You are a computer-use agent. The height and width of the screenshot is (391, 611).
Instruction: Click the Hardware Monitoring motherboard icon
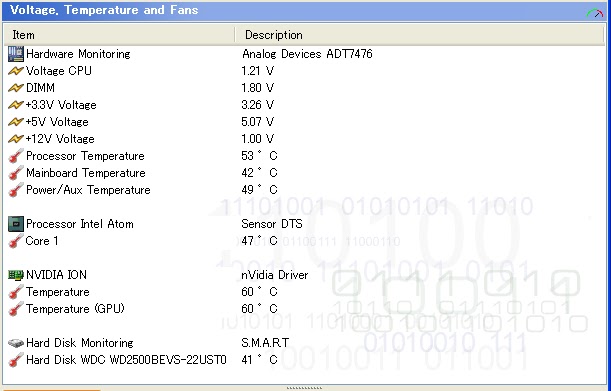coord(16,54)
